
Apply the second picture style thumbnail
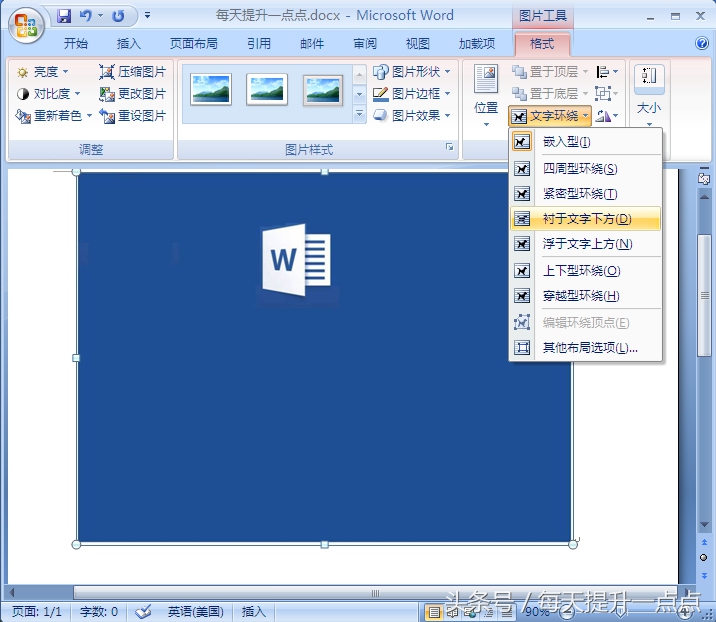(x=267, y=89)
